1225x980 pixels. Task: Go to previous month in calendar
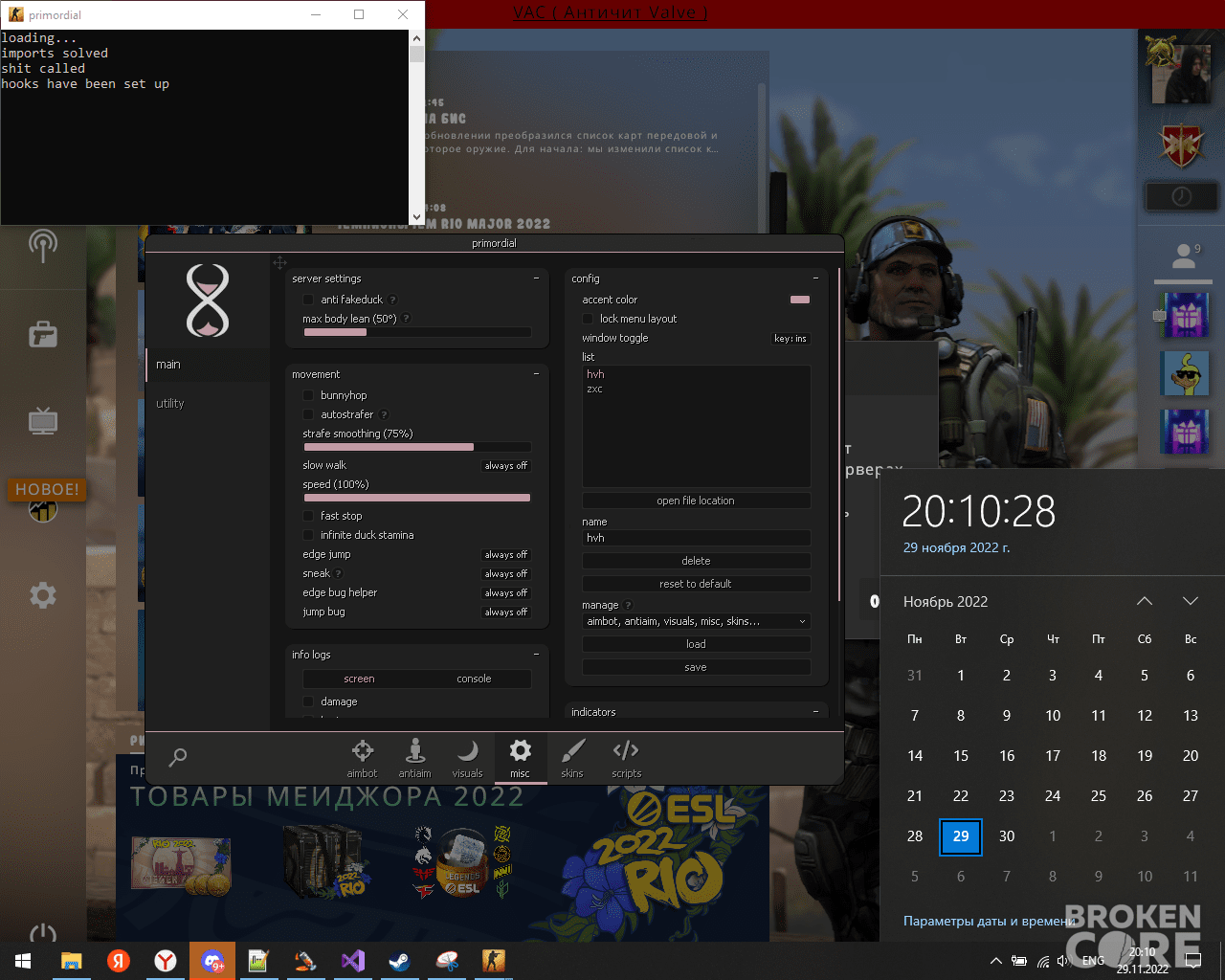(x=1145, y=601)
